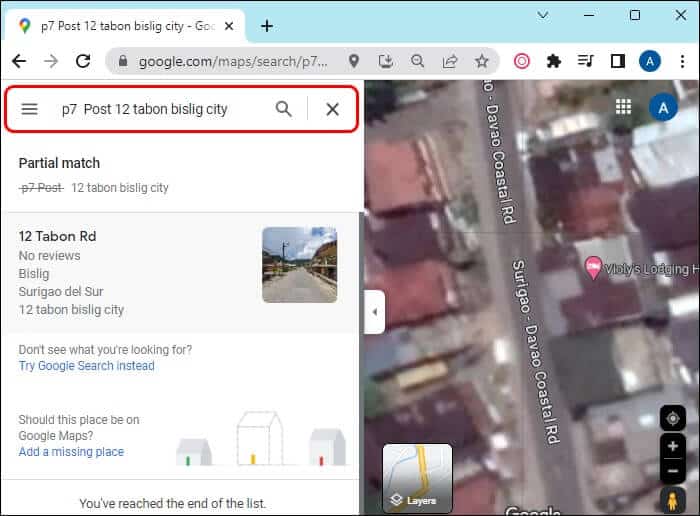Click the search magnifier in Maps search box
Image resolution: width=700 pixels, height=516 pixels.
[283, 108]
